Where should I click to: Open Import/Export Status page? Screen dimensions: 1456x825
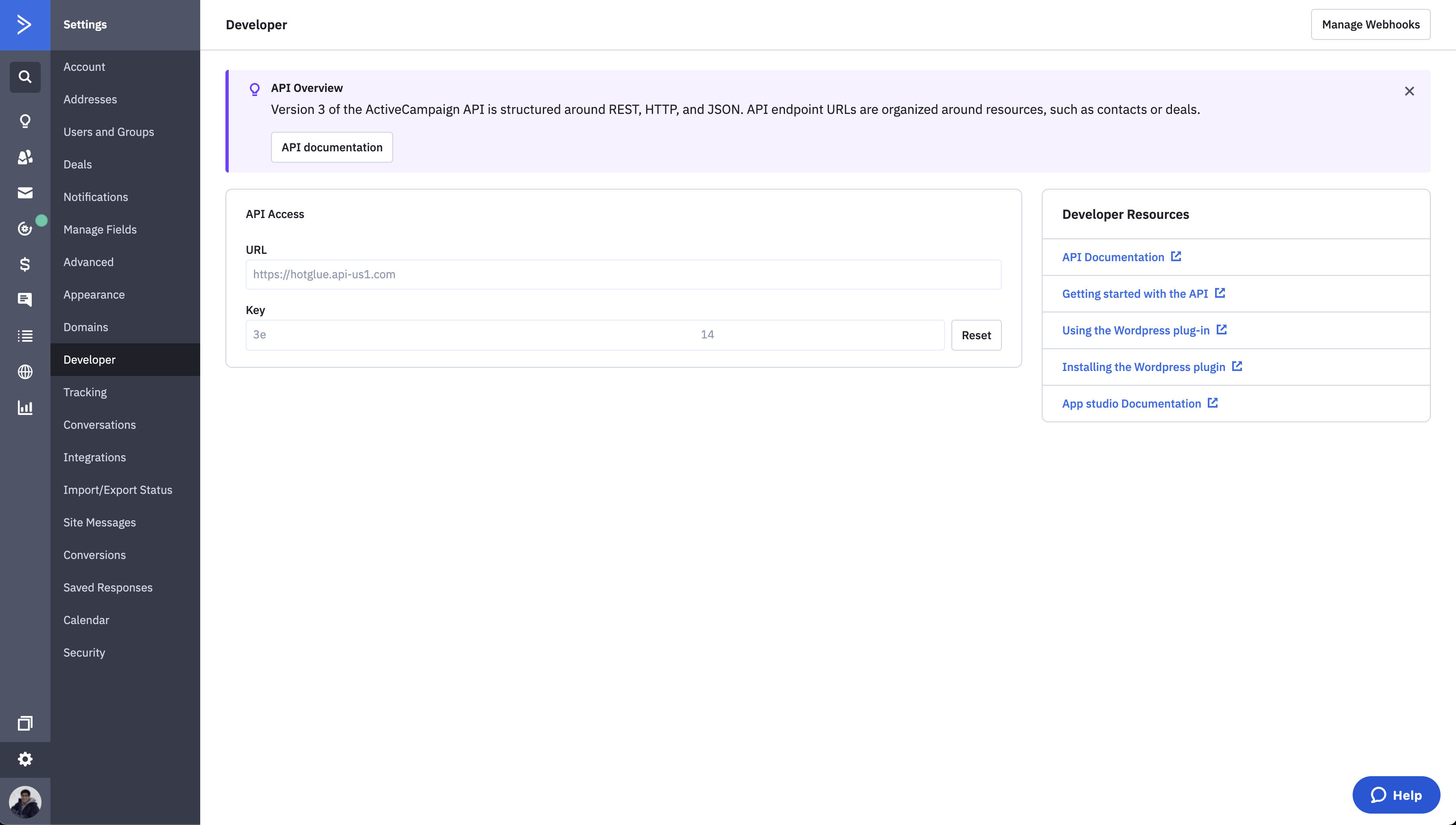pos(125,490)
